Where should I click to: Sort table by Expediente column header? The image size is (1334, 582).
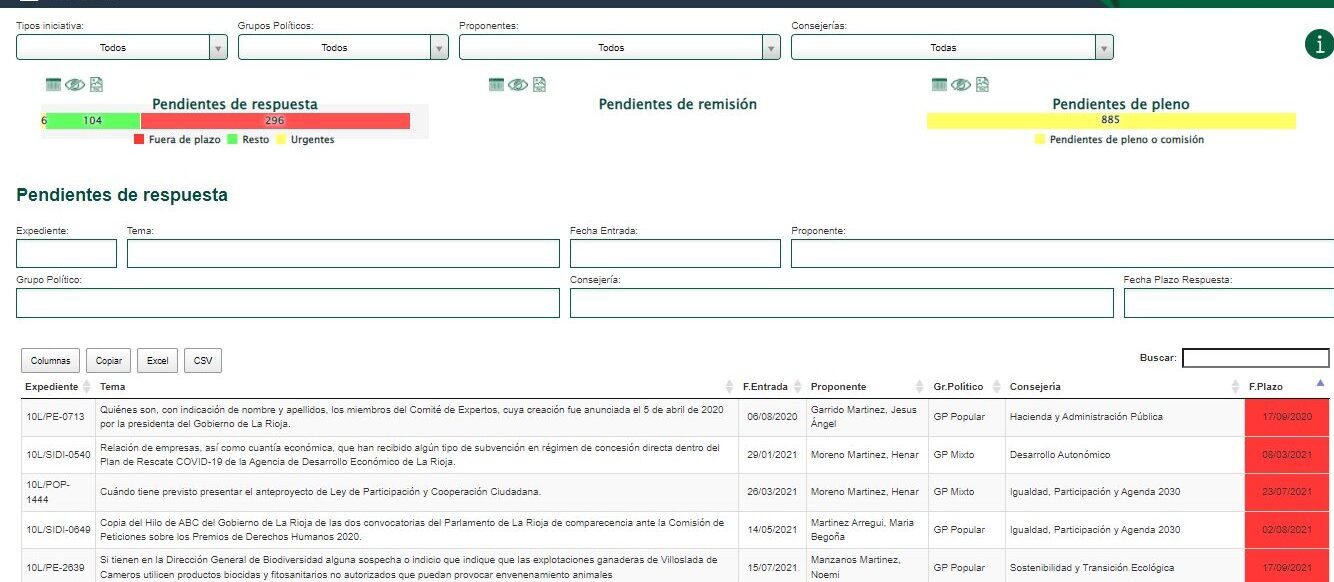click(x=52, y=387)
